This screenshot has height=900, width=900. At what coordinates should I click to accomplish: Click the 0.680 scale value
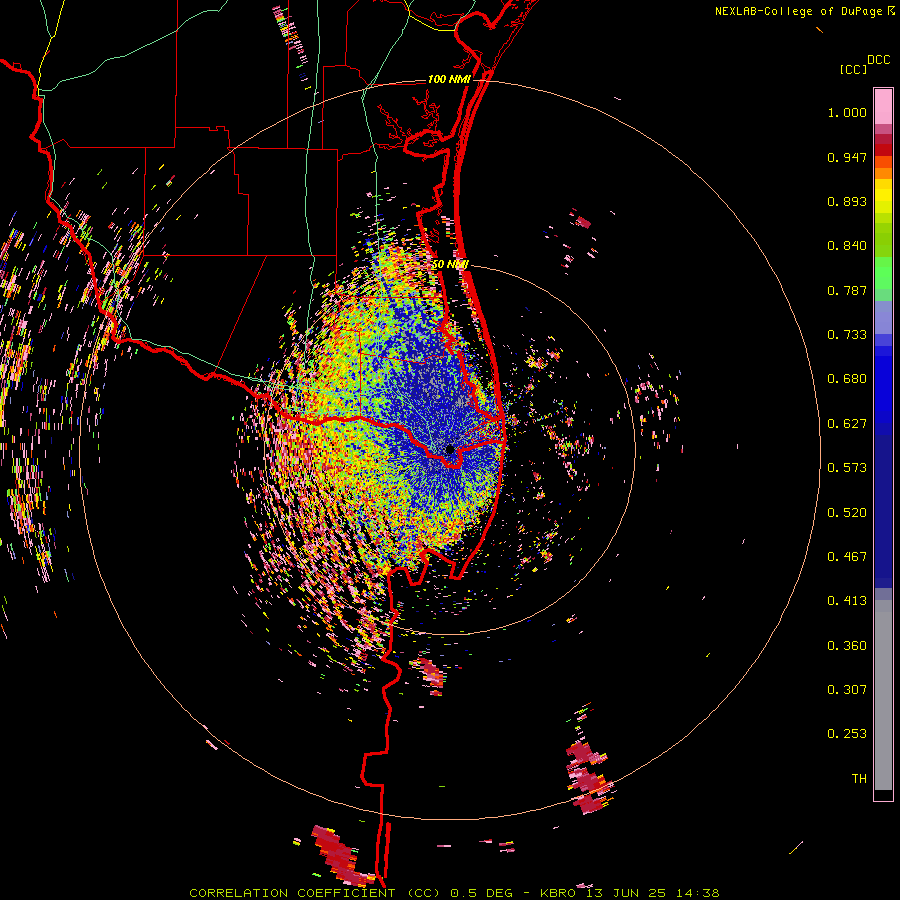point(847,379)
